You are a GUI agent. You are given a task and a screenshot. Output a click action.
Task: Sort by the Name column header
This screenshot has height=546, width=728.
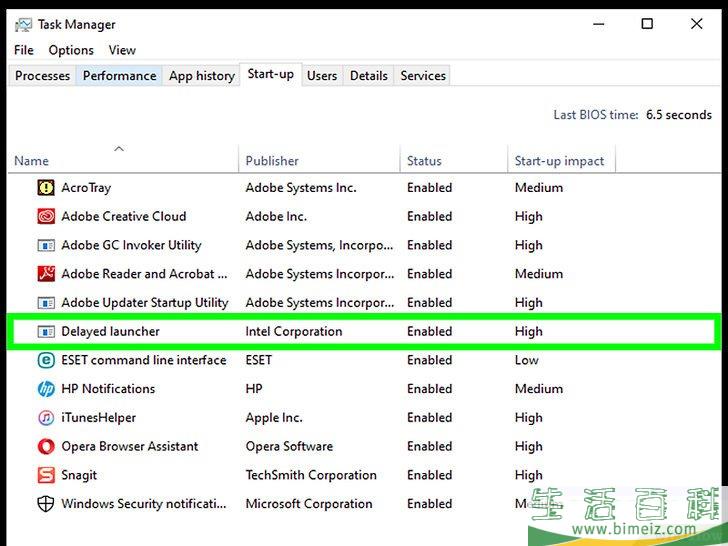tap(124, 161)
